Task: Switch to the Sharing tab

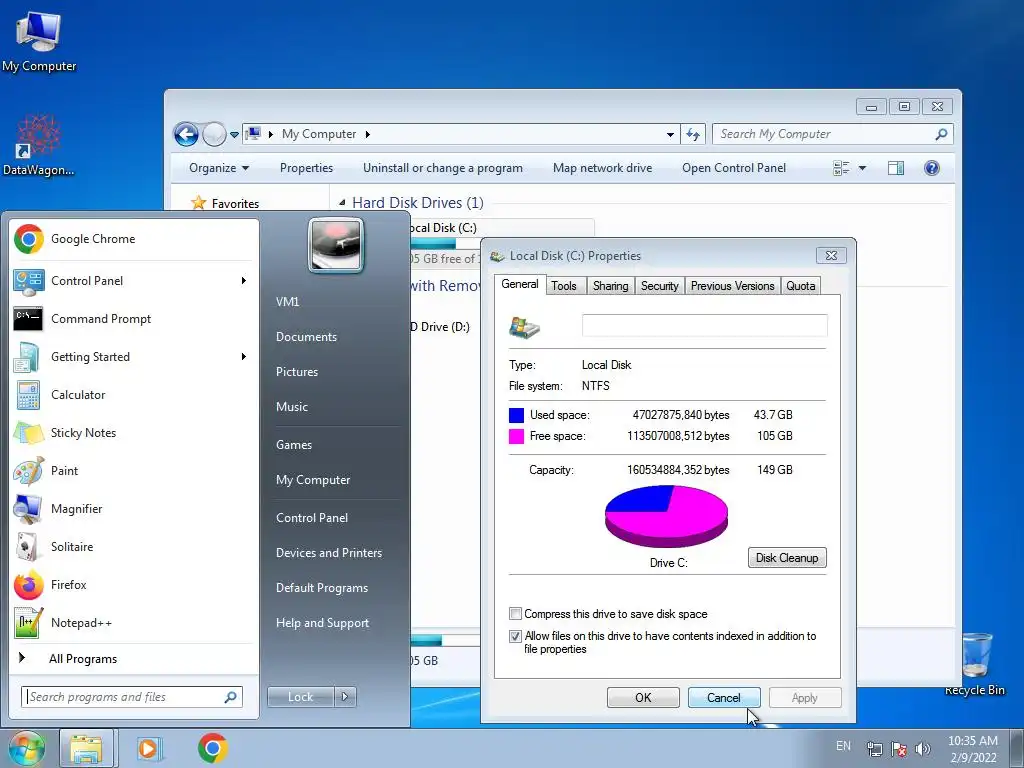Action: [611, 286]
